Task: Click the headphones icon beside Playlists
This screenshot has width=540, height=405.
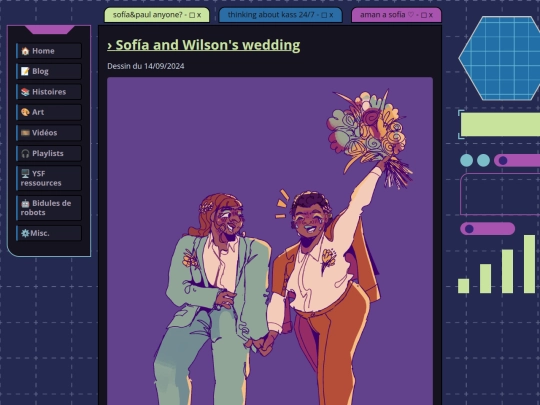Action: click(25, 153)
